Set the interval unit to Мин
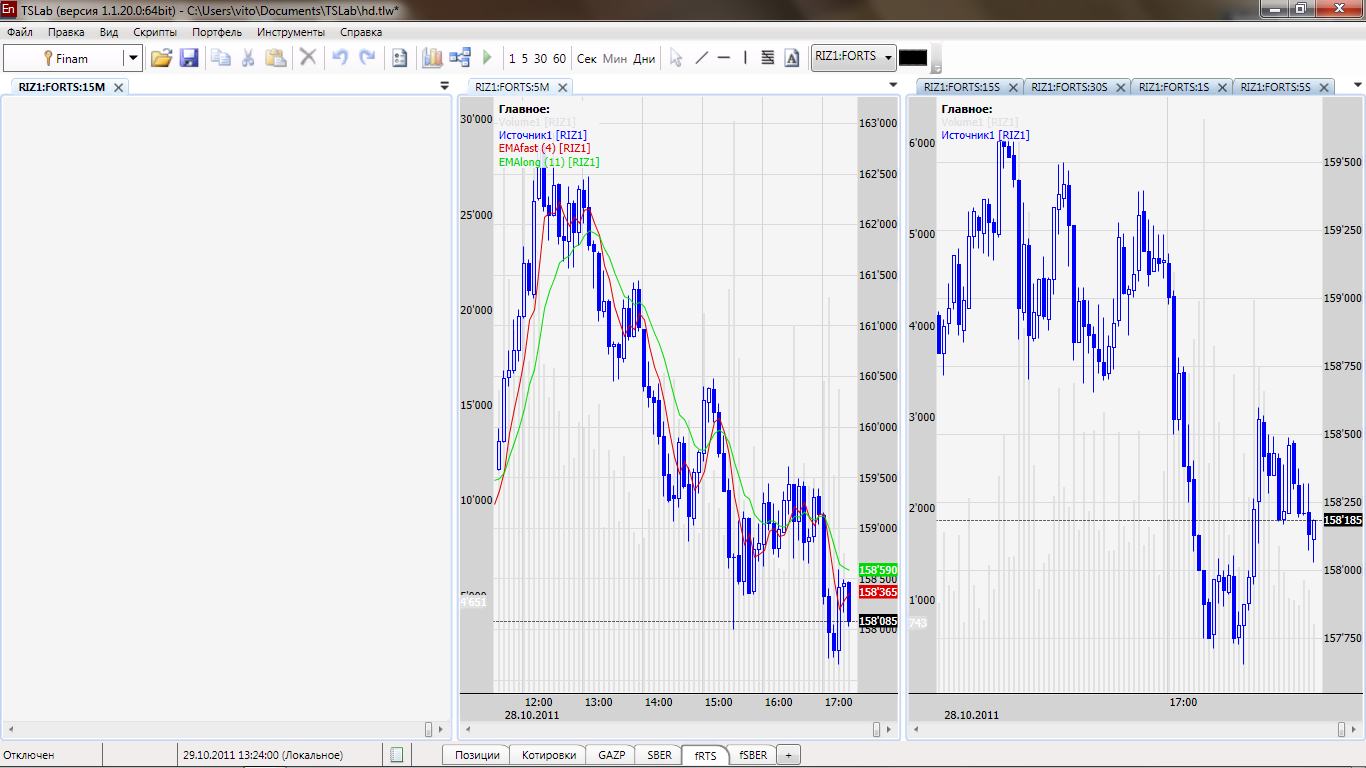 [615, 58]
